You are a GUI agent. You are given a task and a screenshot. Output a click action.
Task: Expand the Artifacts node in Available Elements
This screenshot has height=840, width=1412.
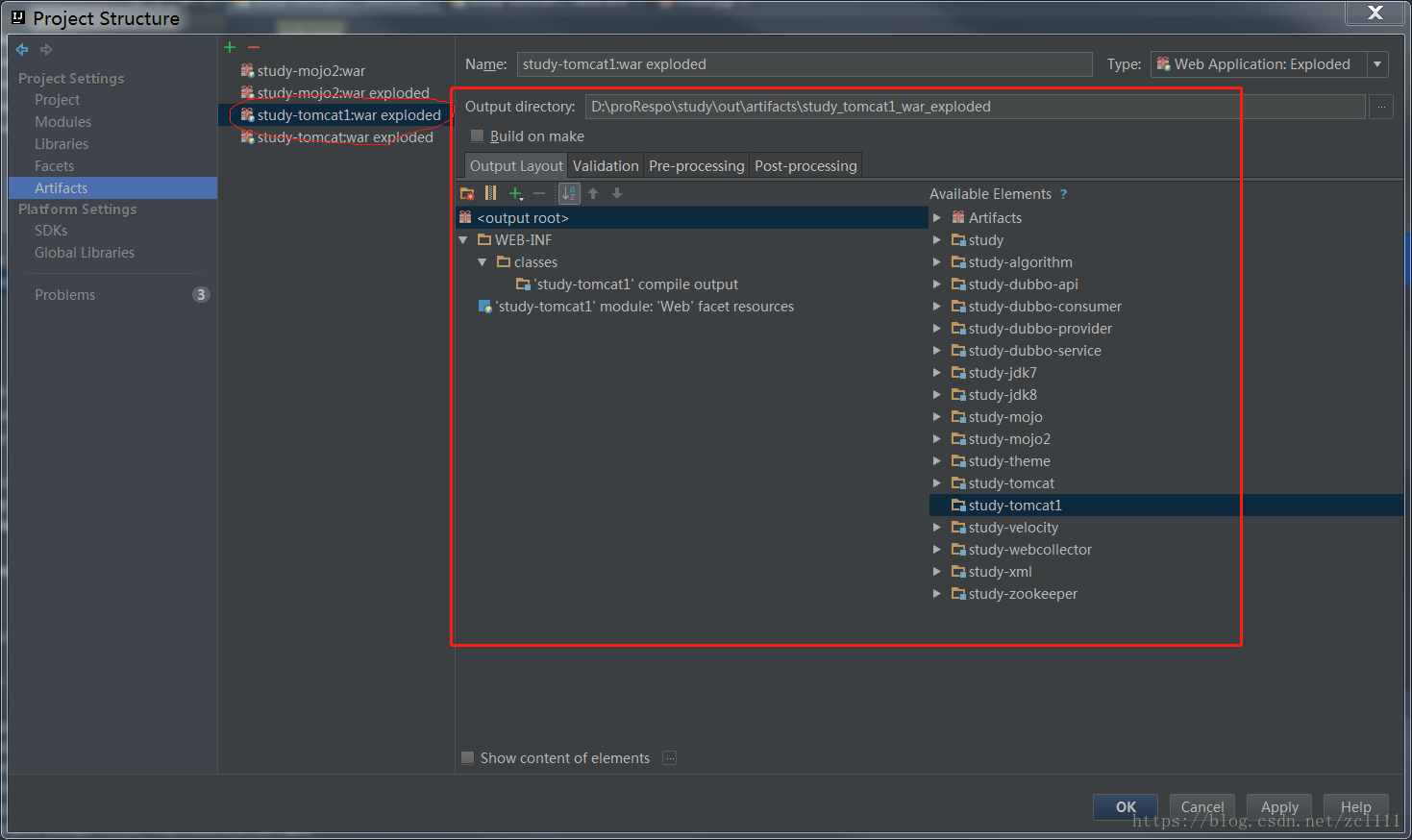937,218
